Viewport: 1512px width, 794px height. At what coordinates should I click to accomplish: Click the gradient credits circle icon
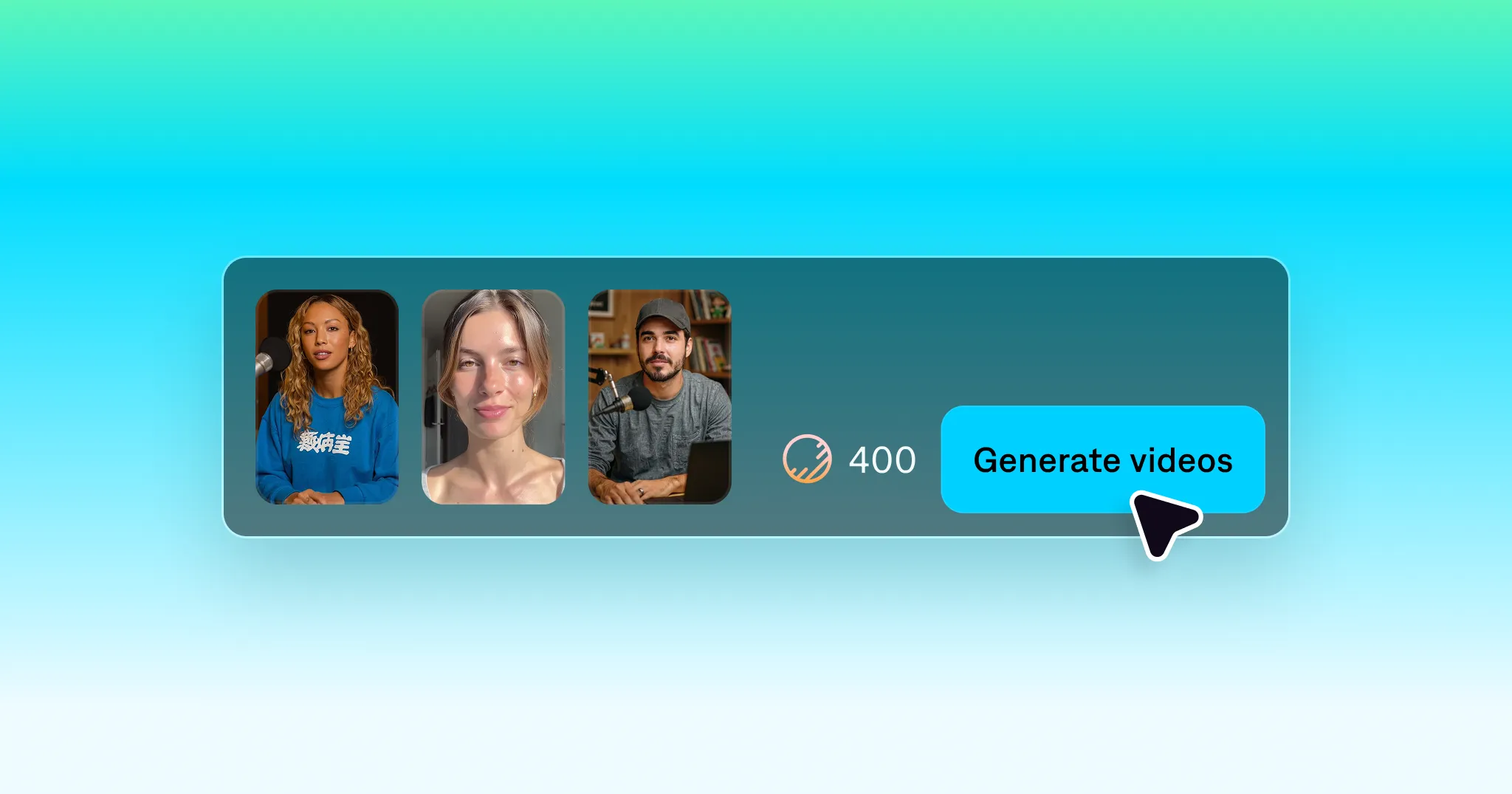pyautogui.click(x=807, y=459)
